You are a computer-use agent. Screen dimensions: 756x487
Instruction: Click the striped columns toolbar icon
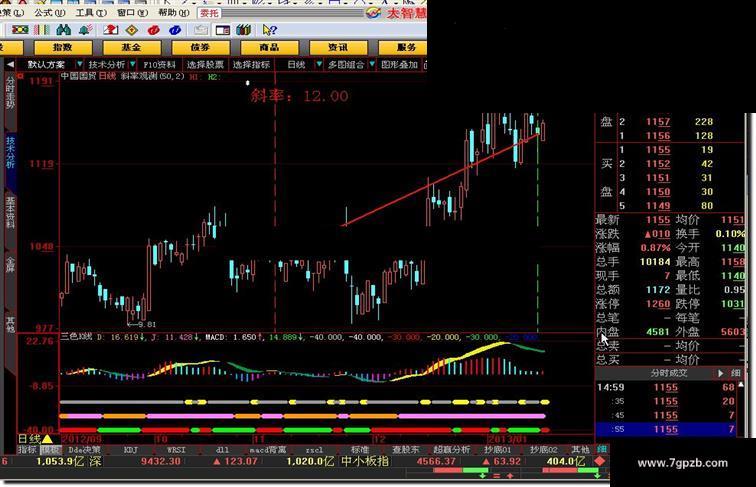click(41, 30)
